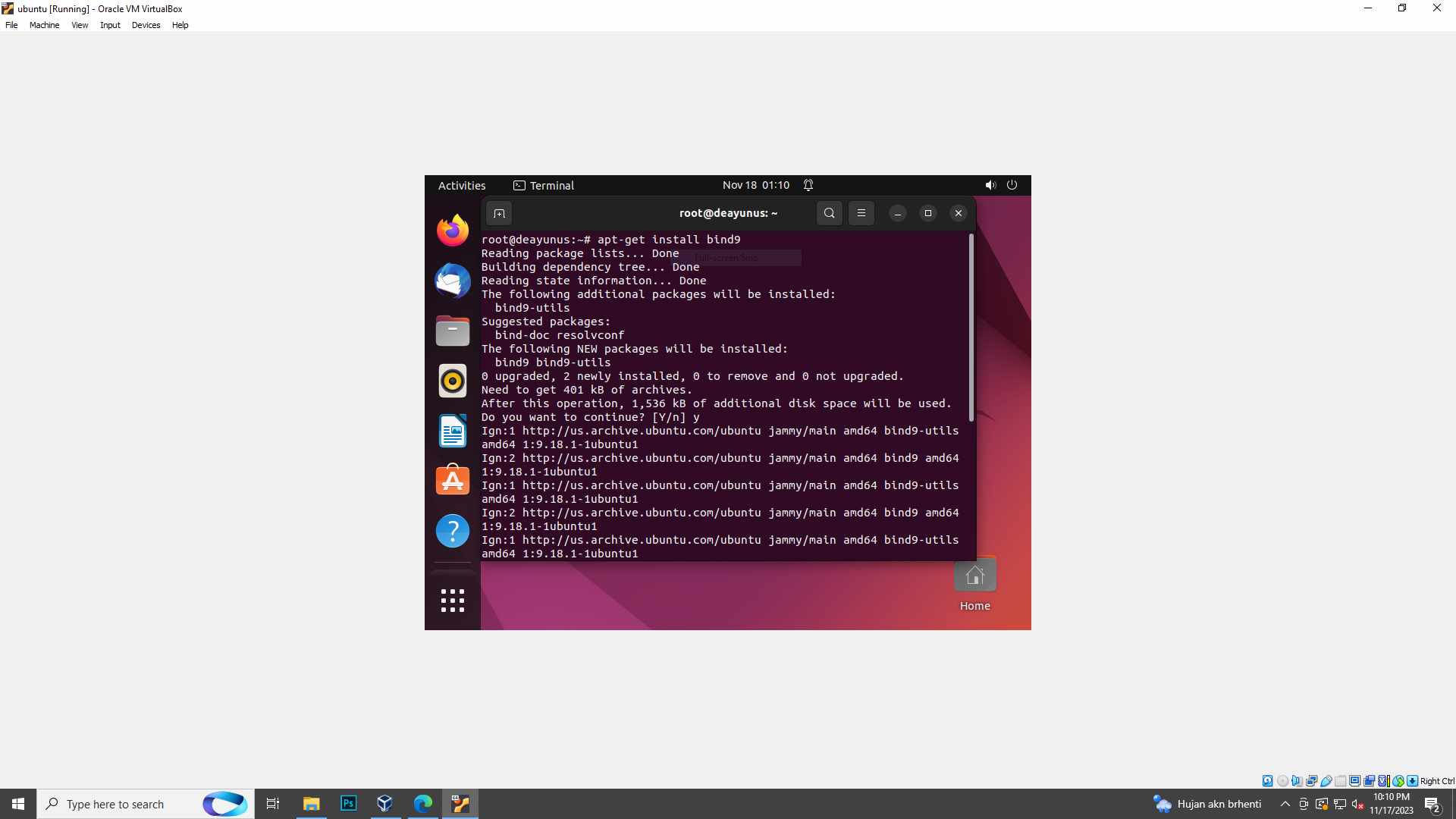The image size is (1456, 819).
Task: Open the Files manager in the dock
Action: click(x=453, y=331)
